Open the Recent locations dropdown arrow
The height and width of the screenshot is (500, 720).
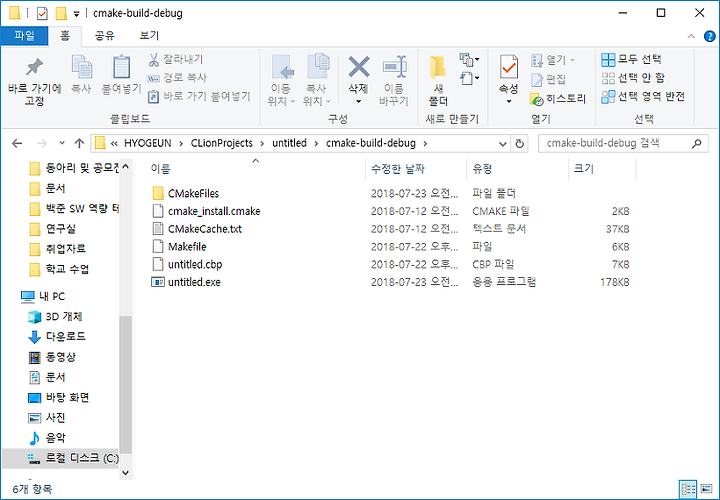pyautogui.click(x=62, y=143)
